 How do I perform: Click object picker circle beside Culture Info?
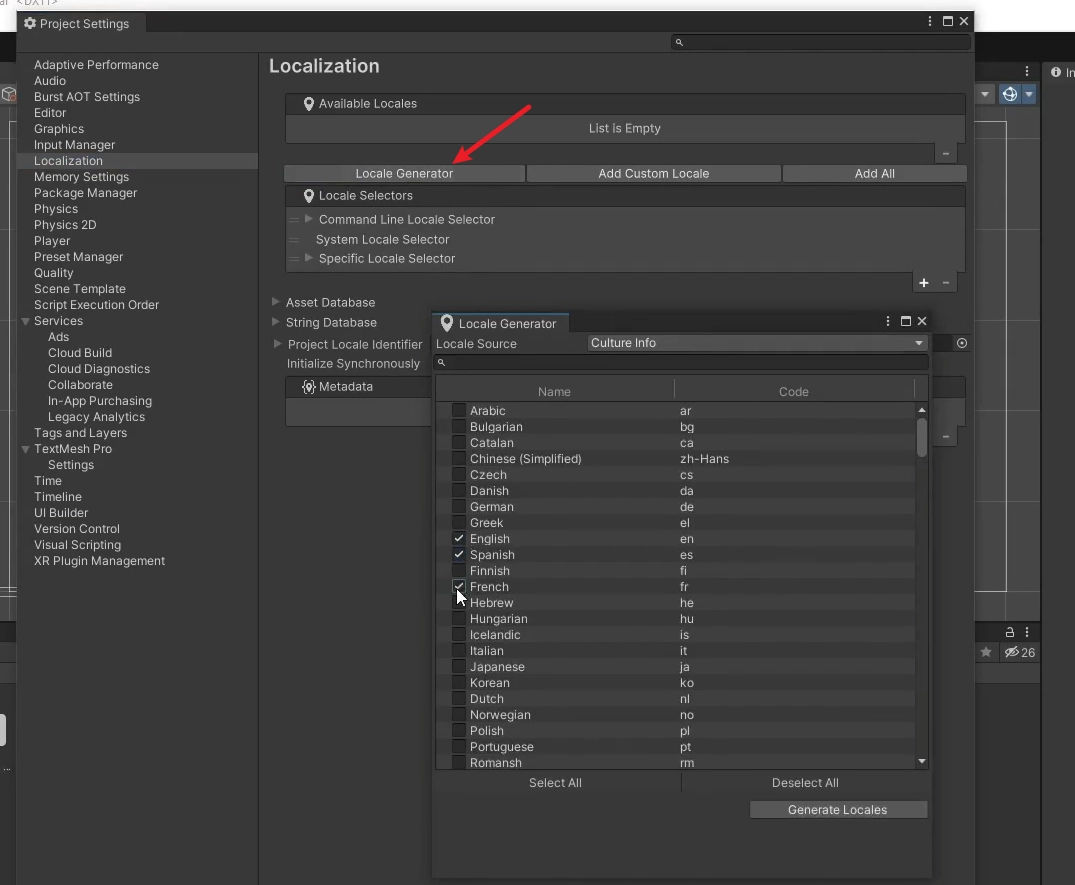point(962,343)
